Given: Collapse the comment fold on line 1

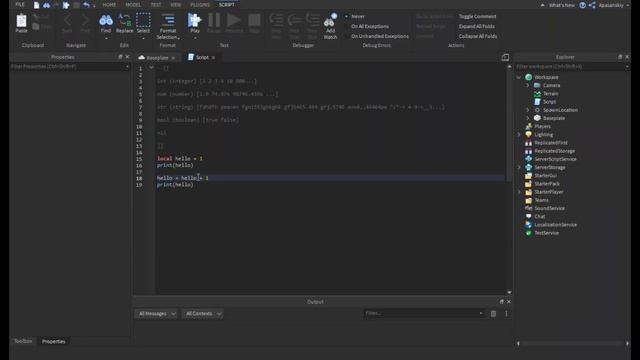Looking at the screenshot, I should (x=151, y=68).
